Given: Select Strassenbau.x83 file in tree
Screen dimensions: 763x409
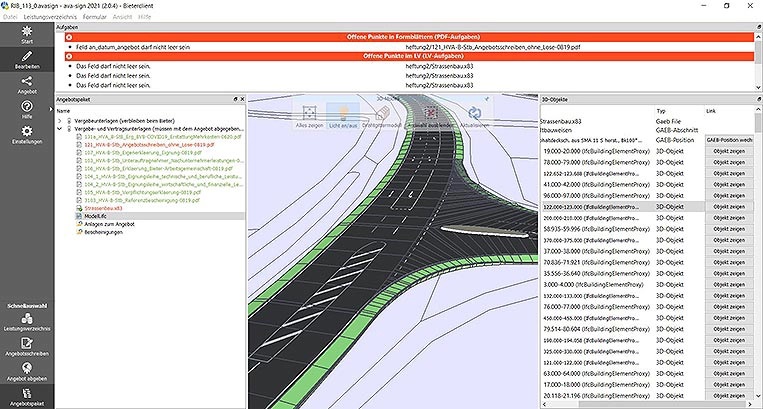Looking at the screenshot, I should (x=103, y=208).
